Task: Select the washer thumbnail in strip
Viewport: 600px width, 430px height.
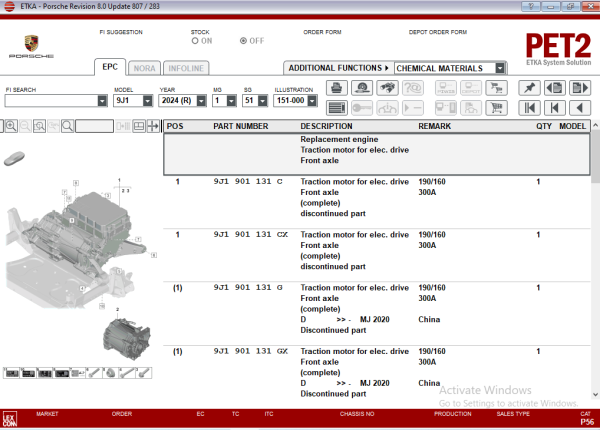Action: point(111,373)
